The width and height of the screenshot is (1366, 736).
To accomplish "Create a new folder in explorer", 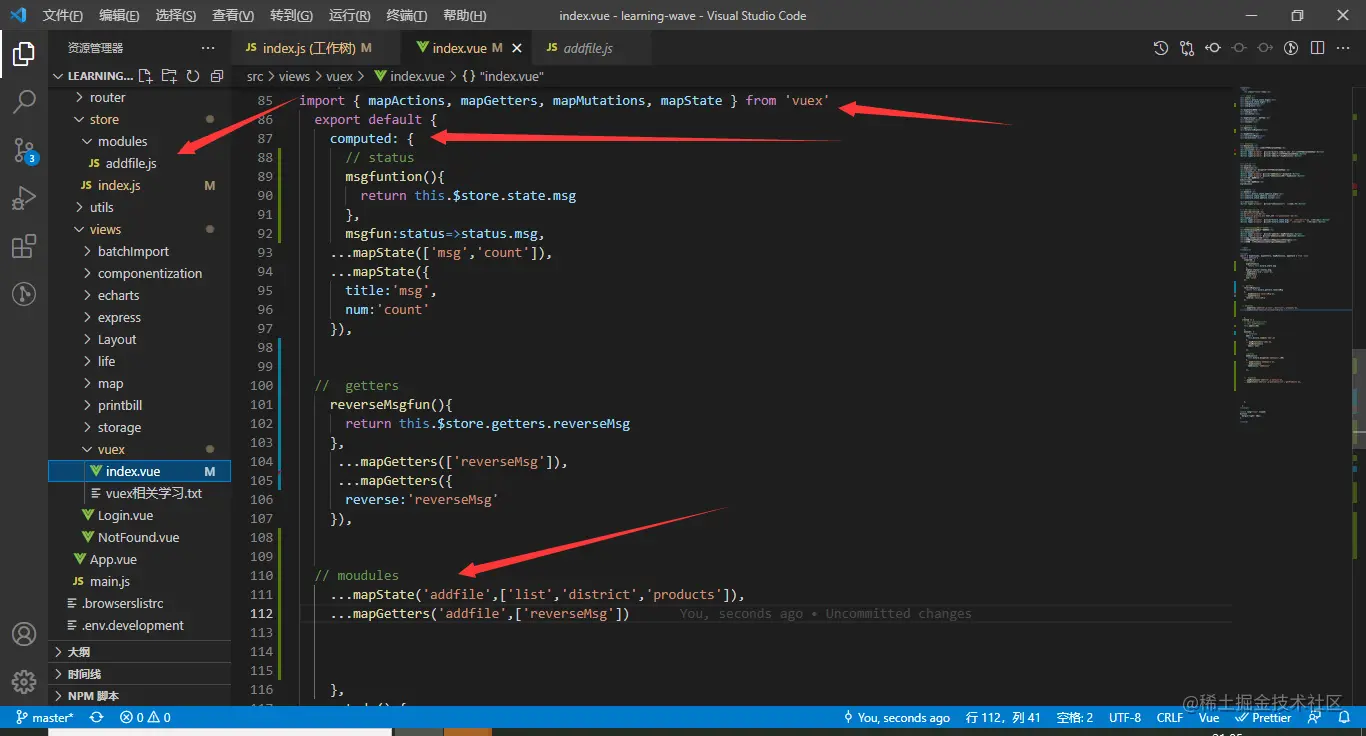I will pos(169,76).
